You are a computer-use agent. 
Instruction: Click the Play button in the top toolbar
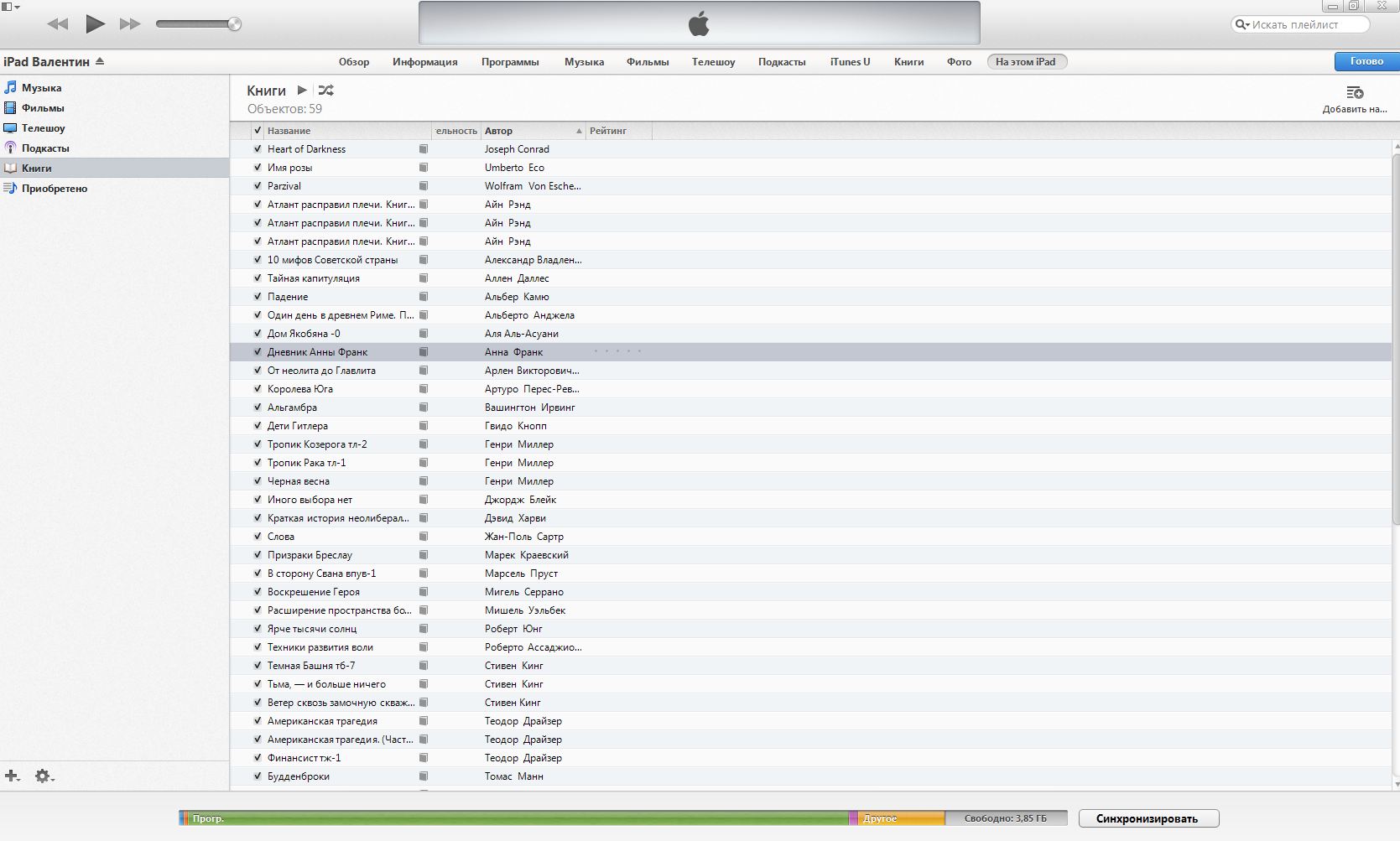click(95, 23)
